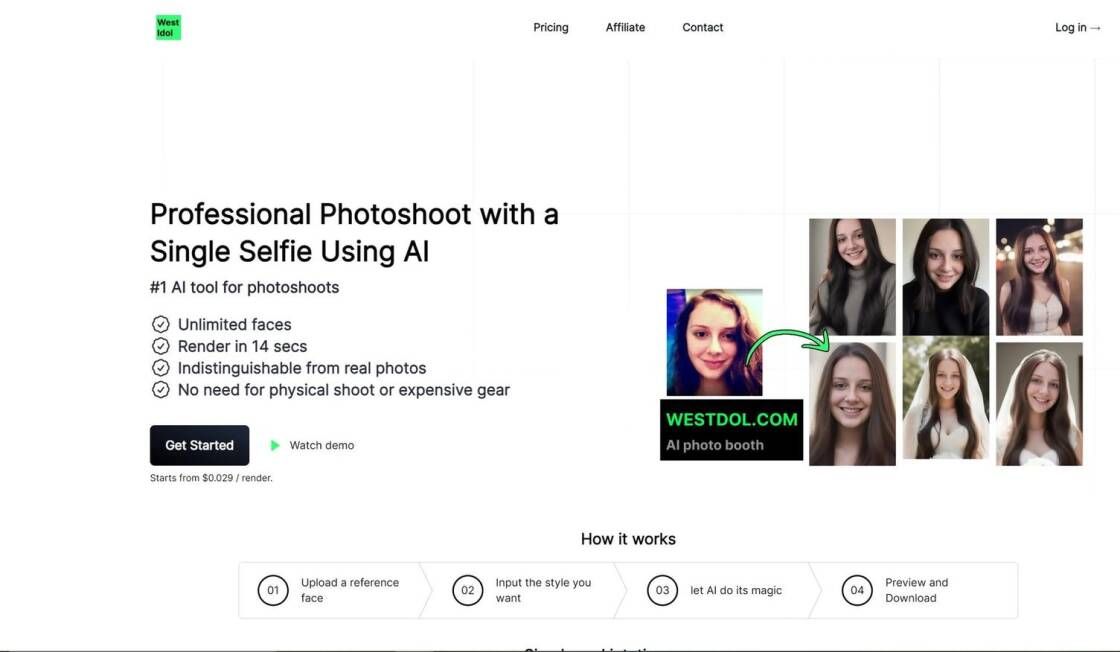The height and width of the screenshot is (652, 1120).
Task: Select the 01 step circle
Action: point(273,591)
